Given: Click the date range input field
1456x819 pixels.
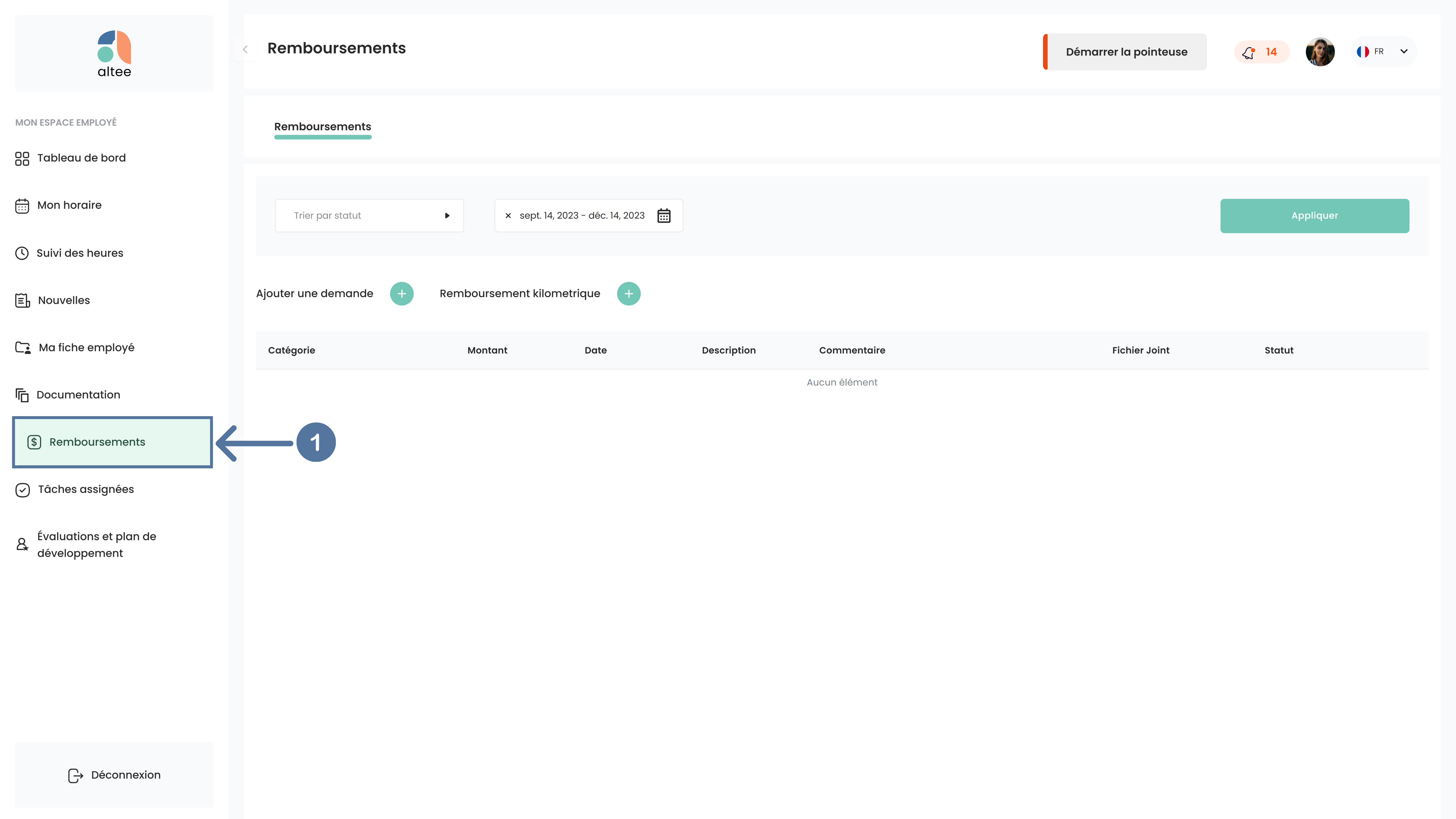Looking at the screenshot, I should tap(589, 215).
